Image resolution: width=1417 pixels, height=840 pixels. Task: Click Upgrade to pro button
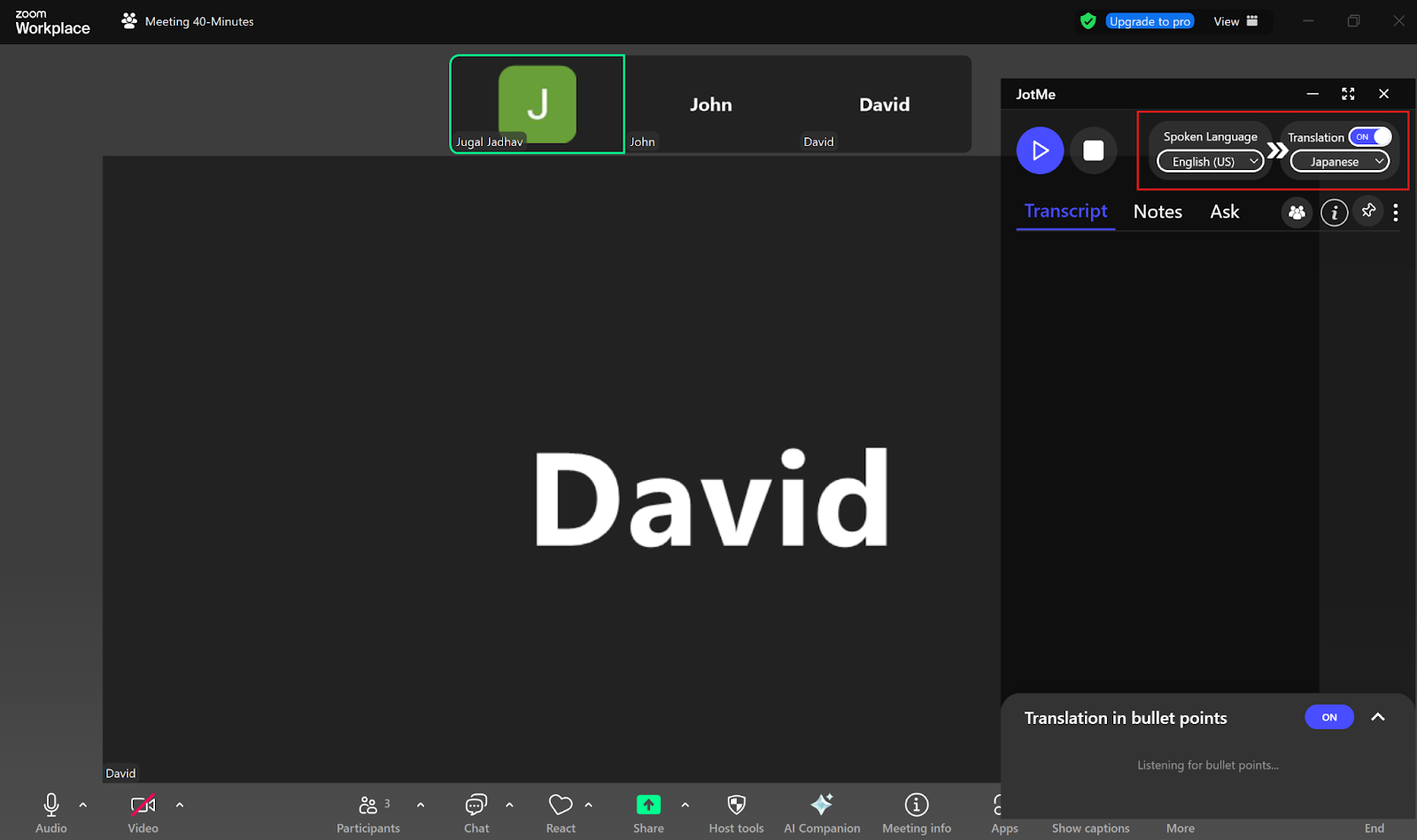pyautogui.click(x=1150, y=21)
